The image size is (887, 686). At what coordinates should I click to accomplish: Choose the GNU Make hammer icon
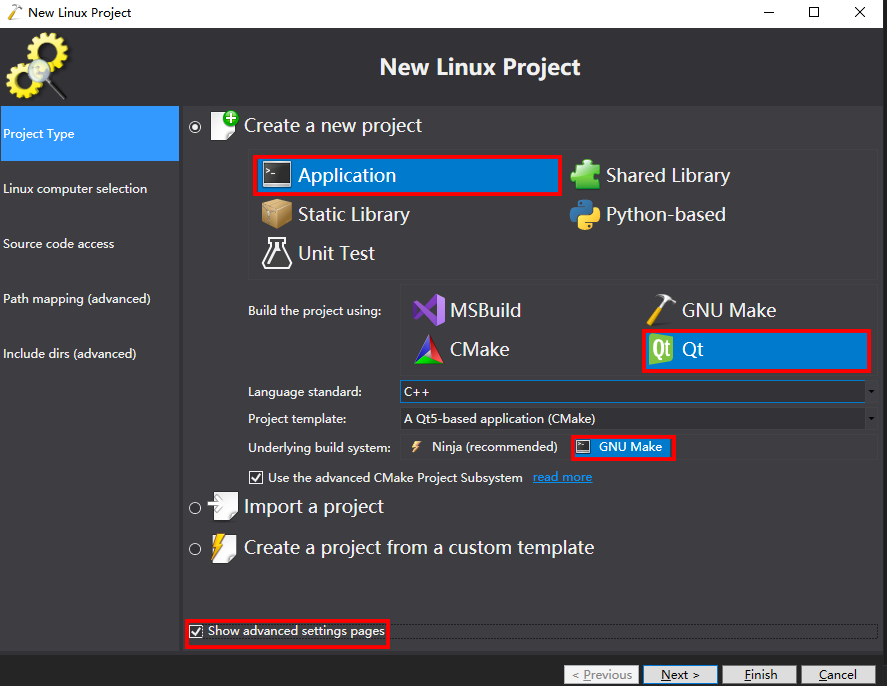[661, 310]
